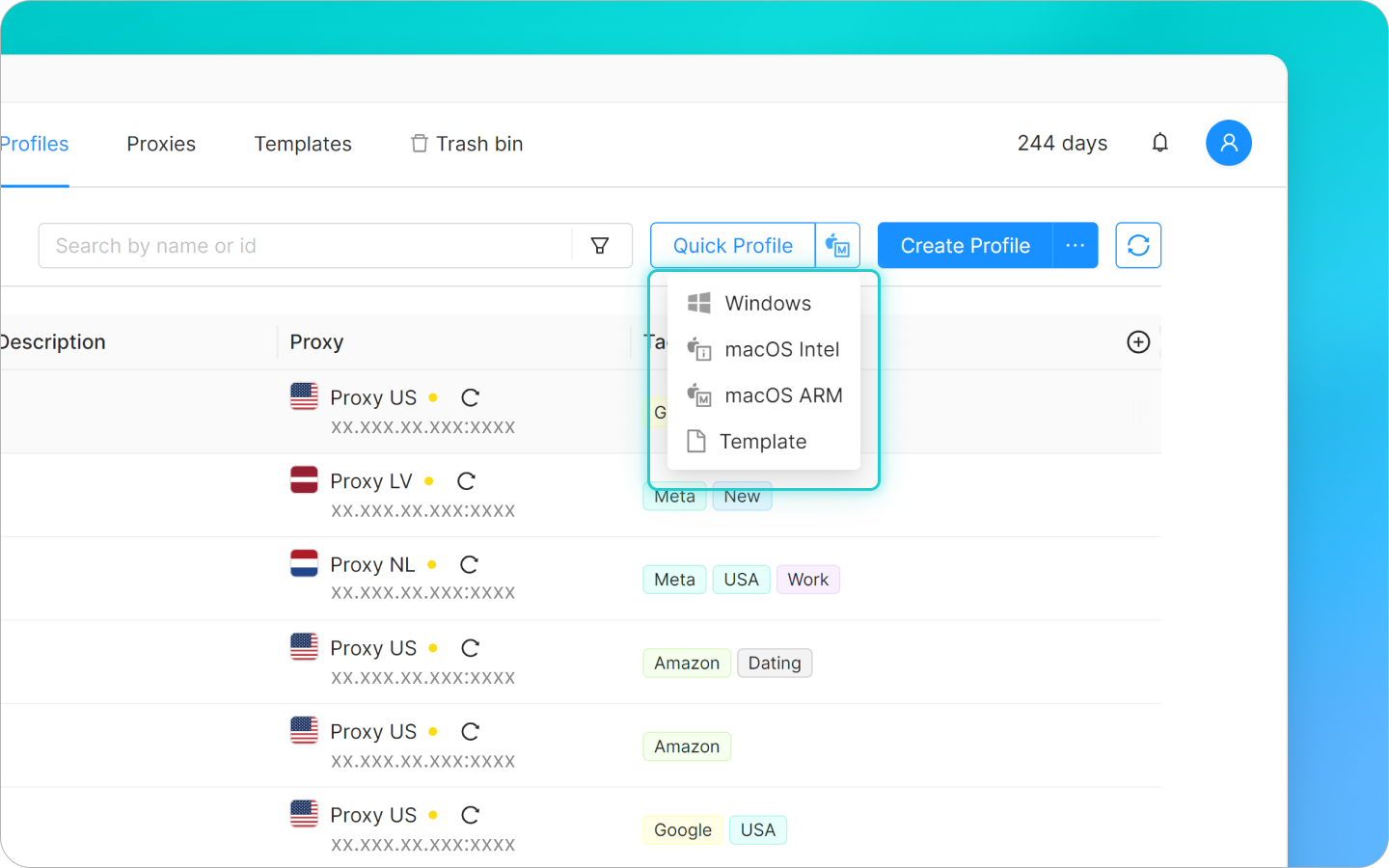Select macOS Intel from the menu

point(781,349)
